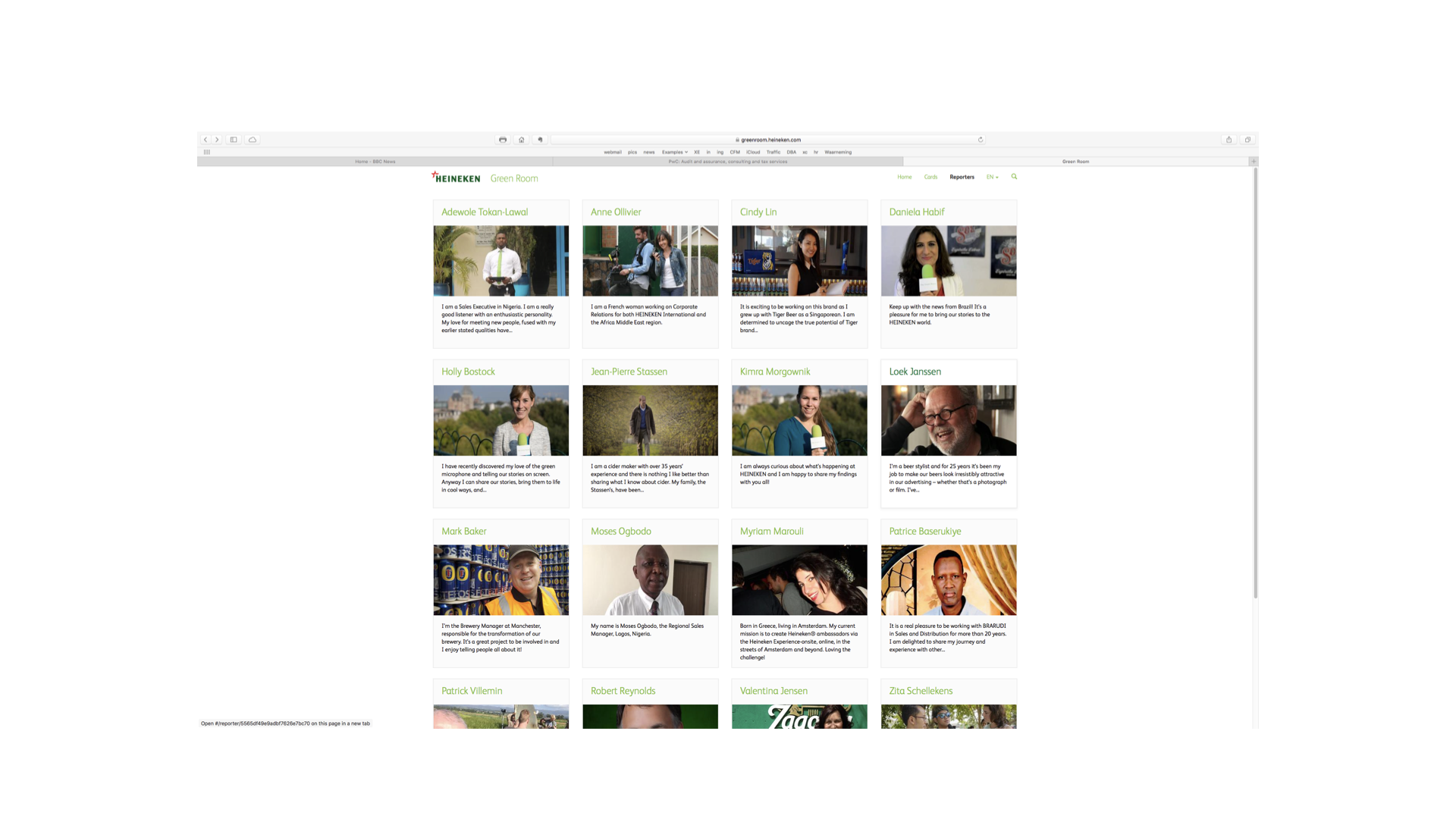Open the Cards navigation link
Image resolution: width=1456 pixels, height=819 pixels.
(x=930, y=177)
